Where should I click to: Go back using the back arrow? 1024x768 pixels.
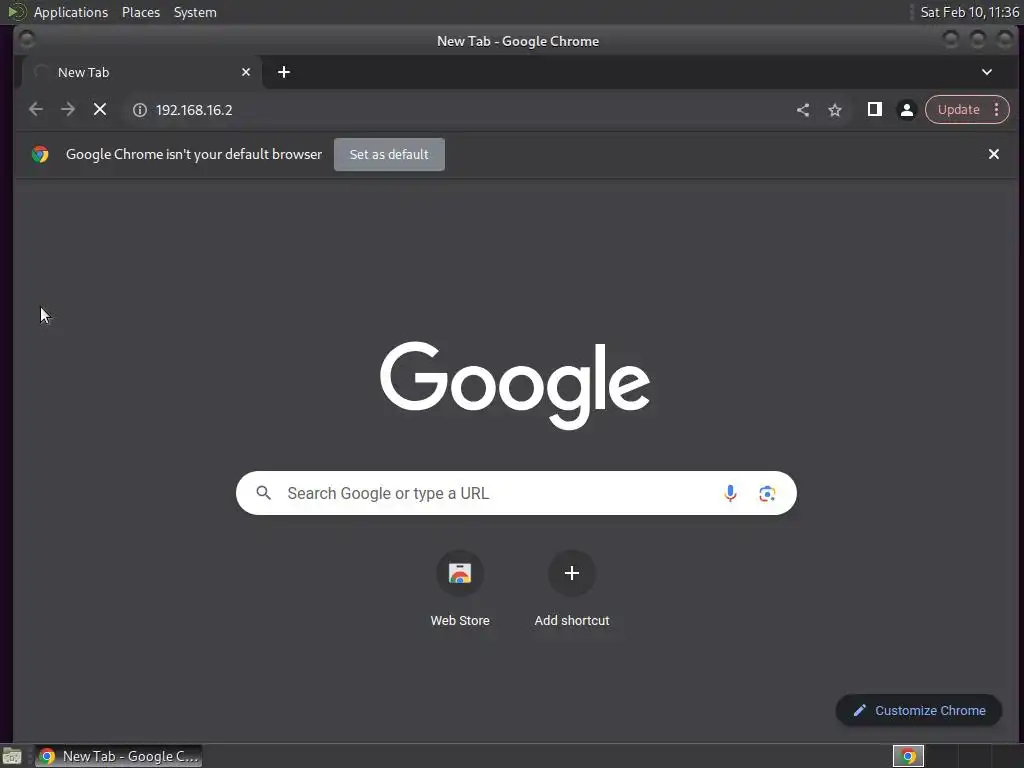pos(36,110)
